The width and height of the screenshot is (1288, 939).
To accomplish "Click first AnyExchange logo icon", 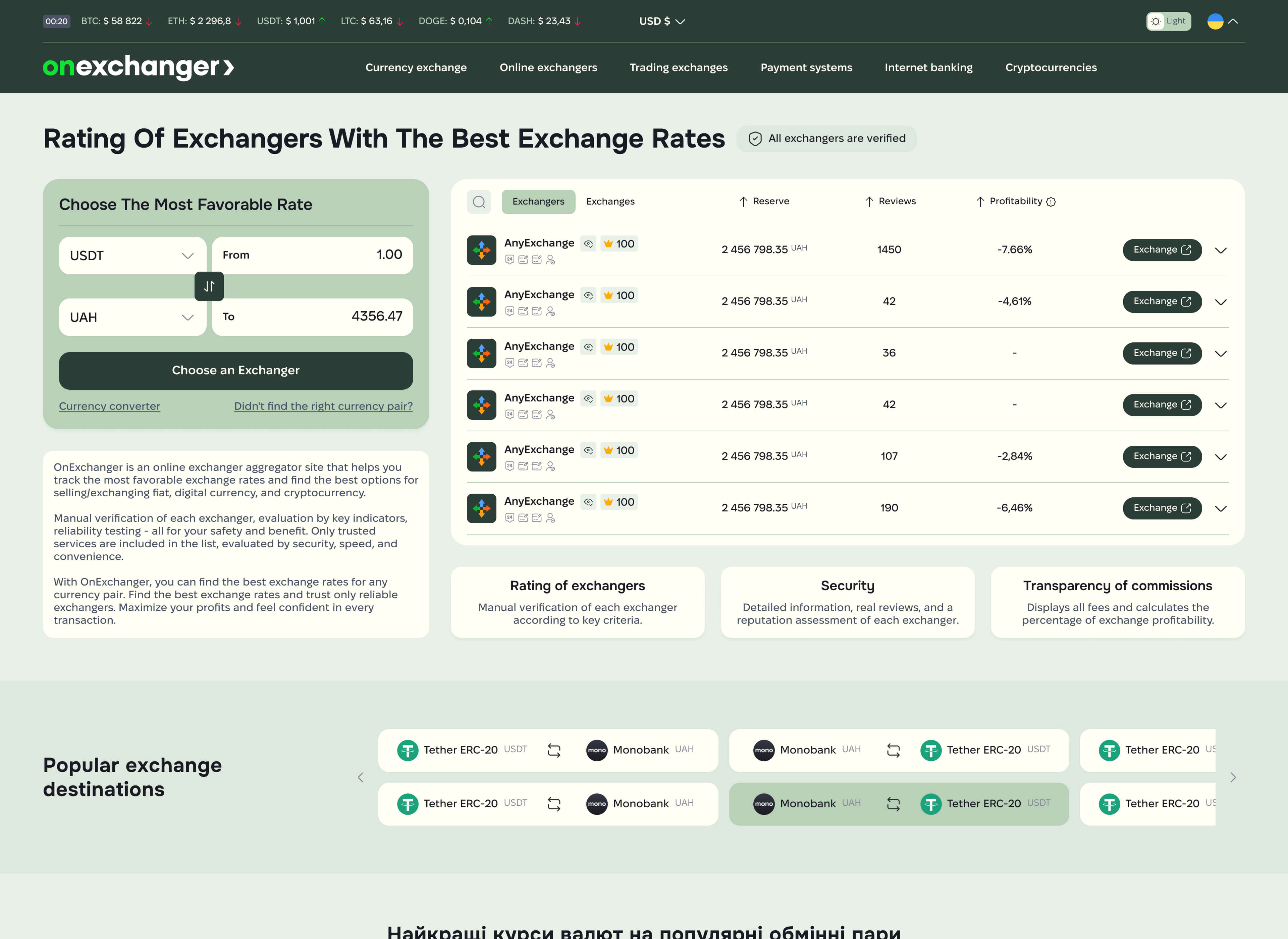I will [x=481, y=250].
